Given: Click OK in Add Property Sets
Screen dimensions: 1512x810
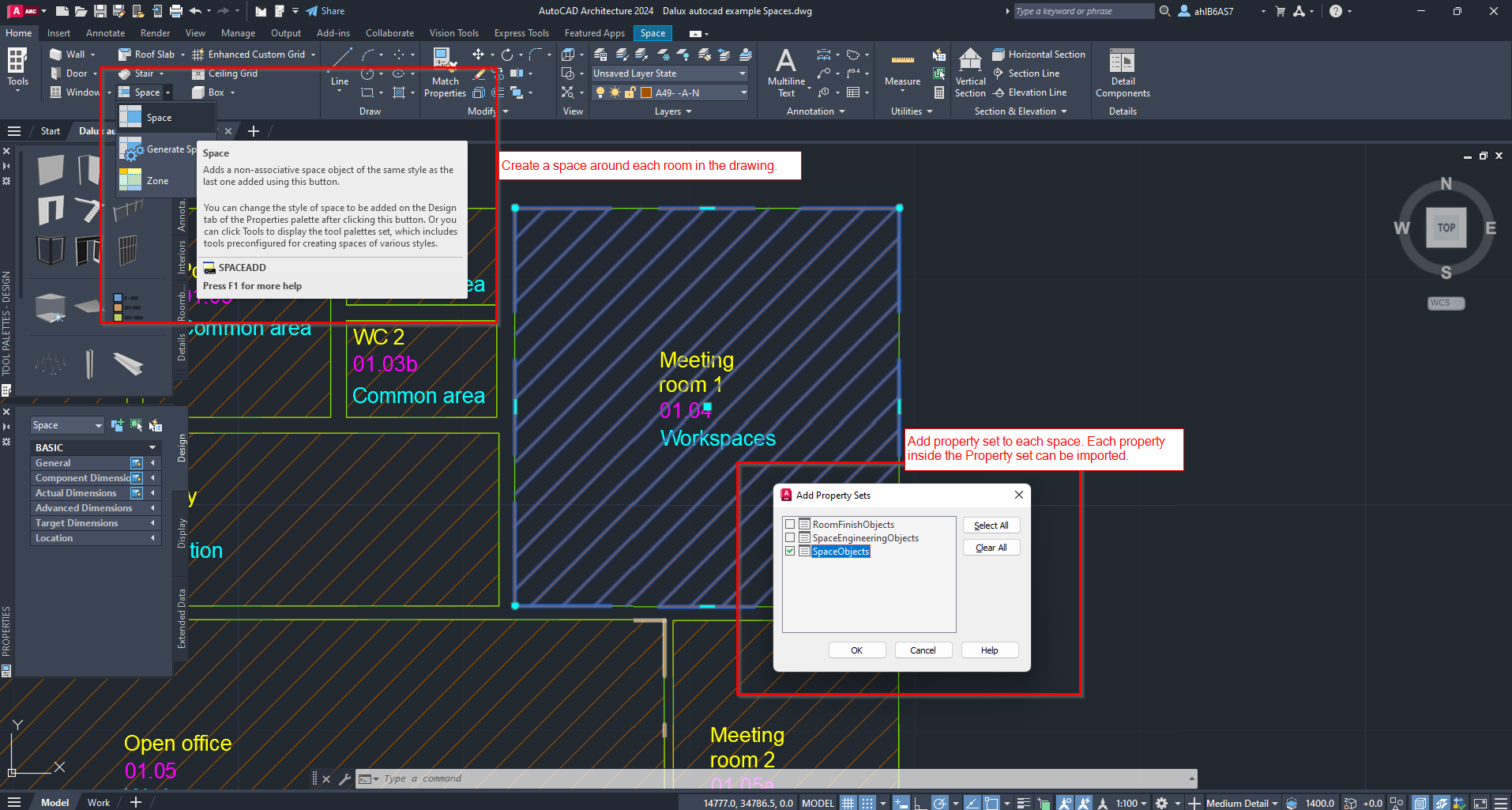Looking at the screenshot, I should point(856,650).
